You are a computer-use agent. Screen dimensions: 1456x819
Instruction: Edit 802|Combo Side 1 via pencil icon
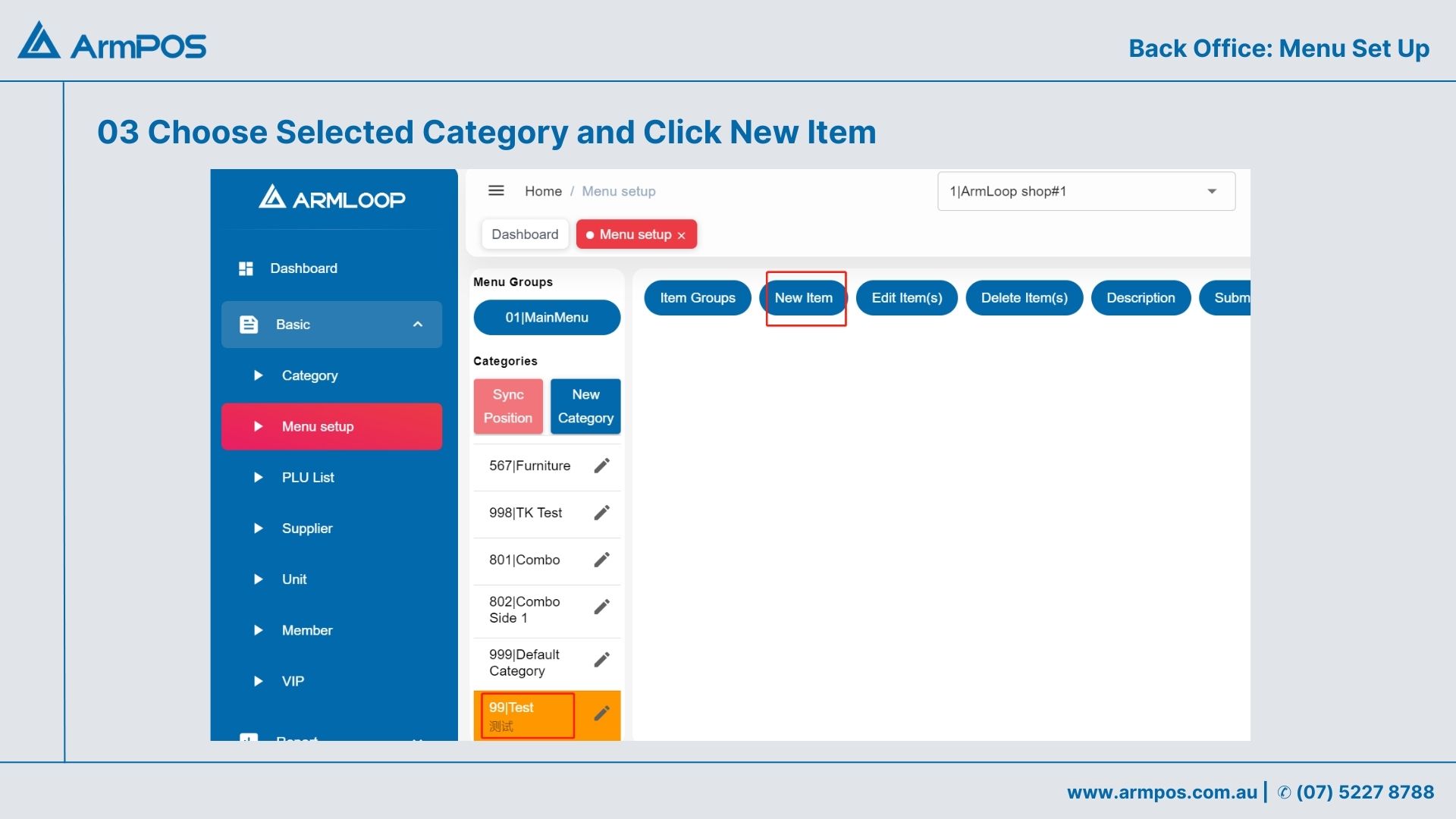tap(601, 607)
